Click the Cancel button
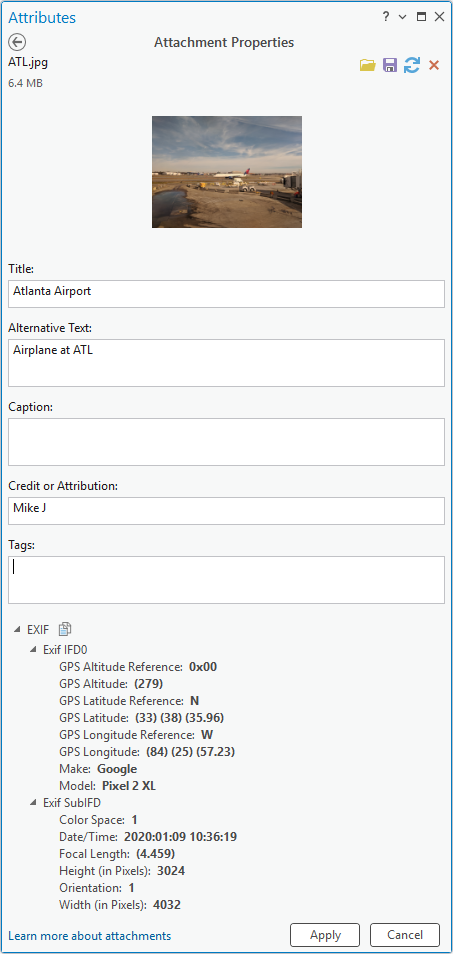453x954 pixels. click(x=405, y=935)
